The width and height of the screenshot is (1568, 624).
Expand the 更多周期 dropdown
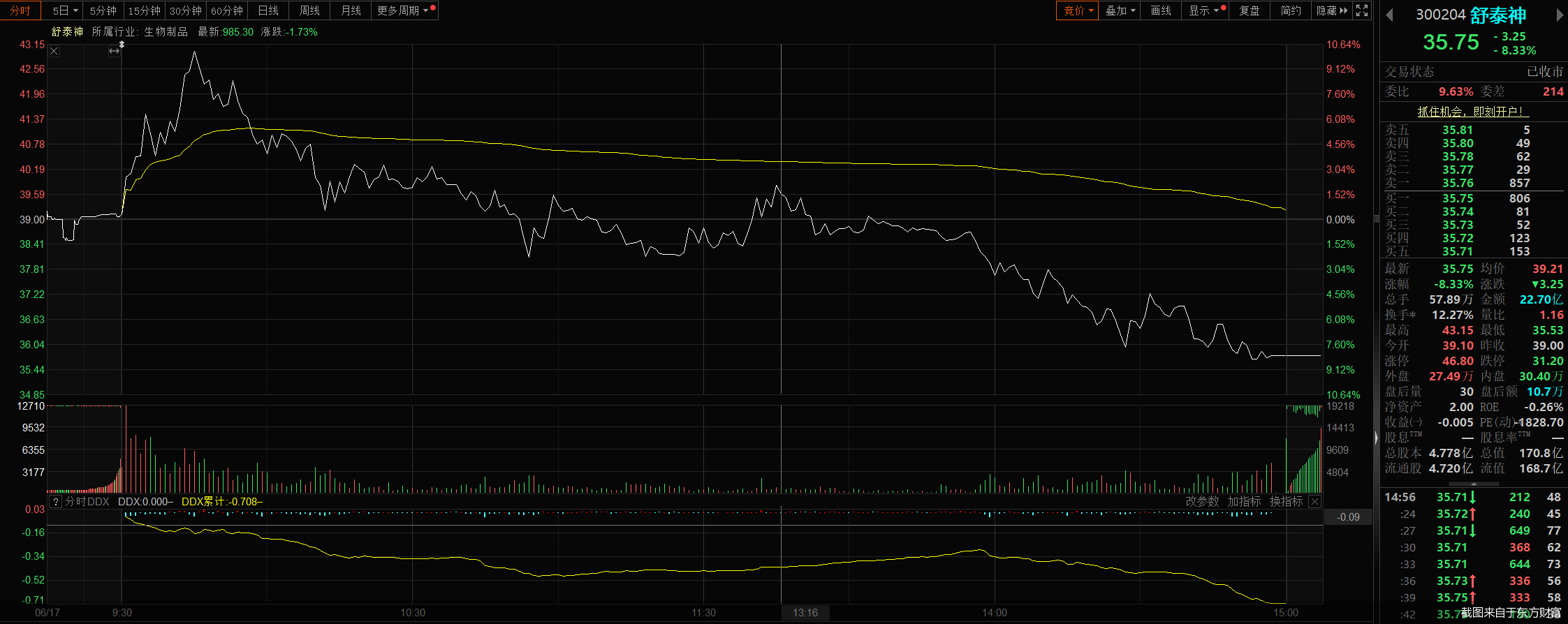403,10
